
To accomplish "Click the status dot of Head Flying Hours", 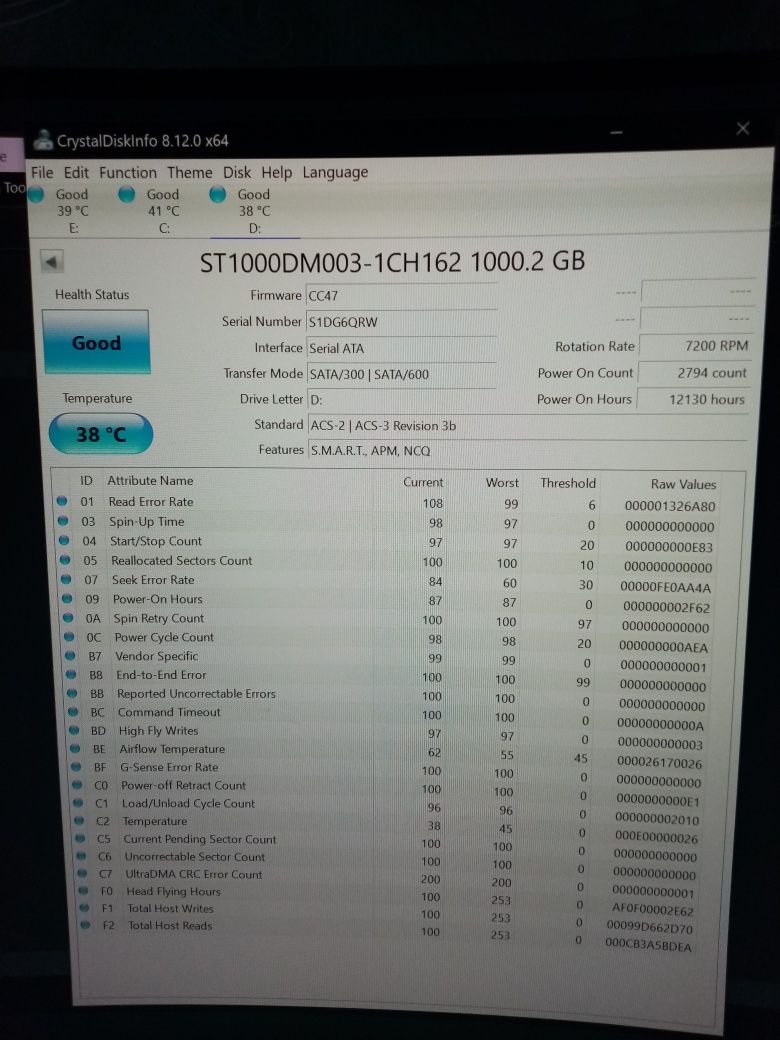I will 84,891.
